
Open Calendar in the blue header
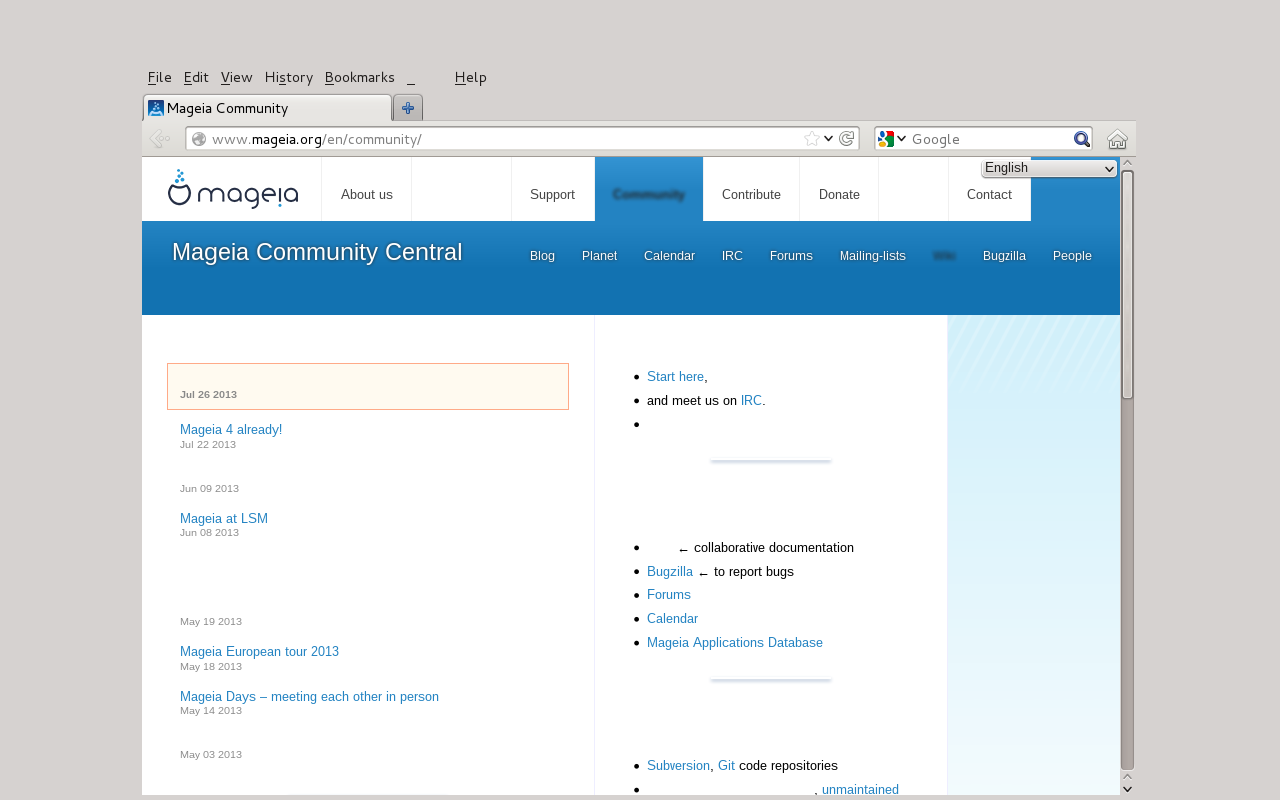pyautogui.click(x=669, y=256)
